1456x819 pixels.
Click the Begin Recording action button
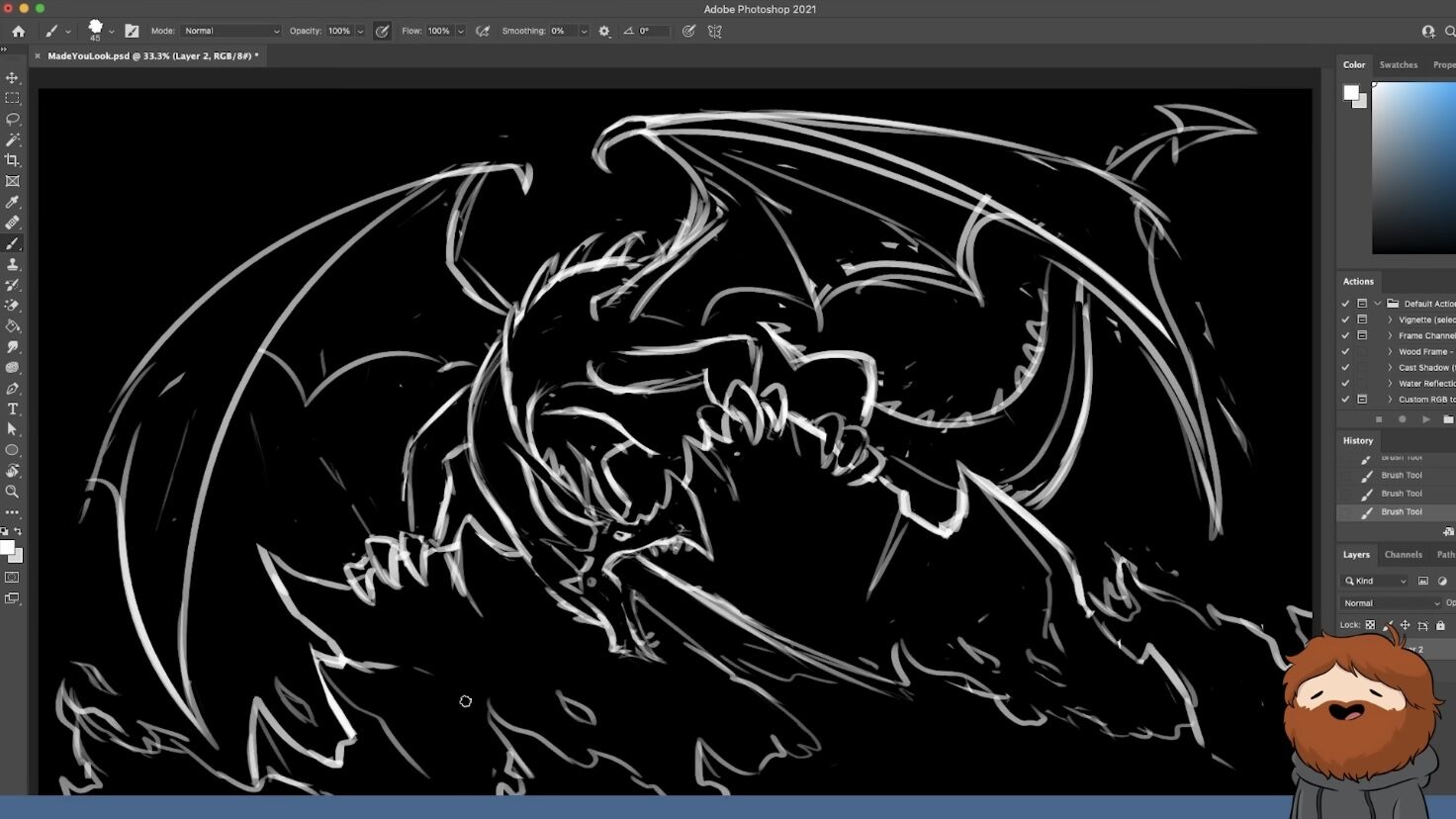[x=1402, y=419]
